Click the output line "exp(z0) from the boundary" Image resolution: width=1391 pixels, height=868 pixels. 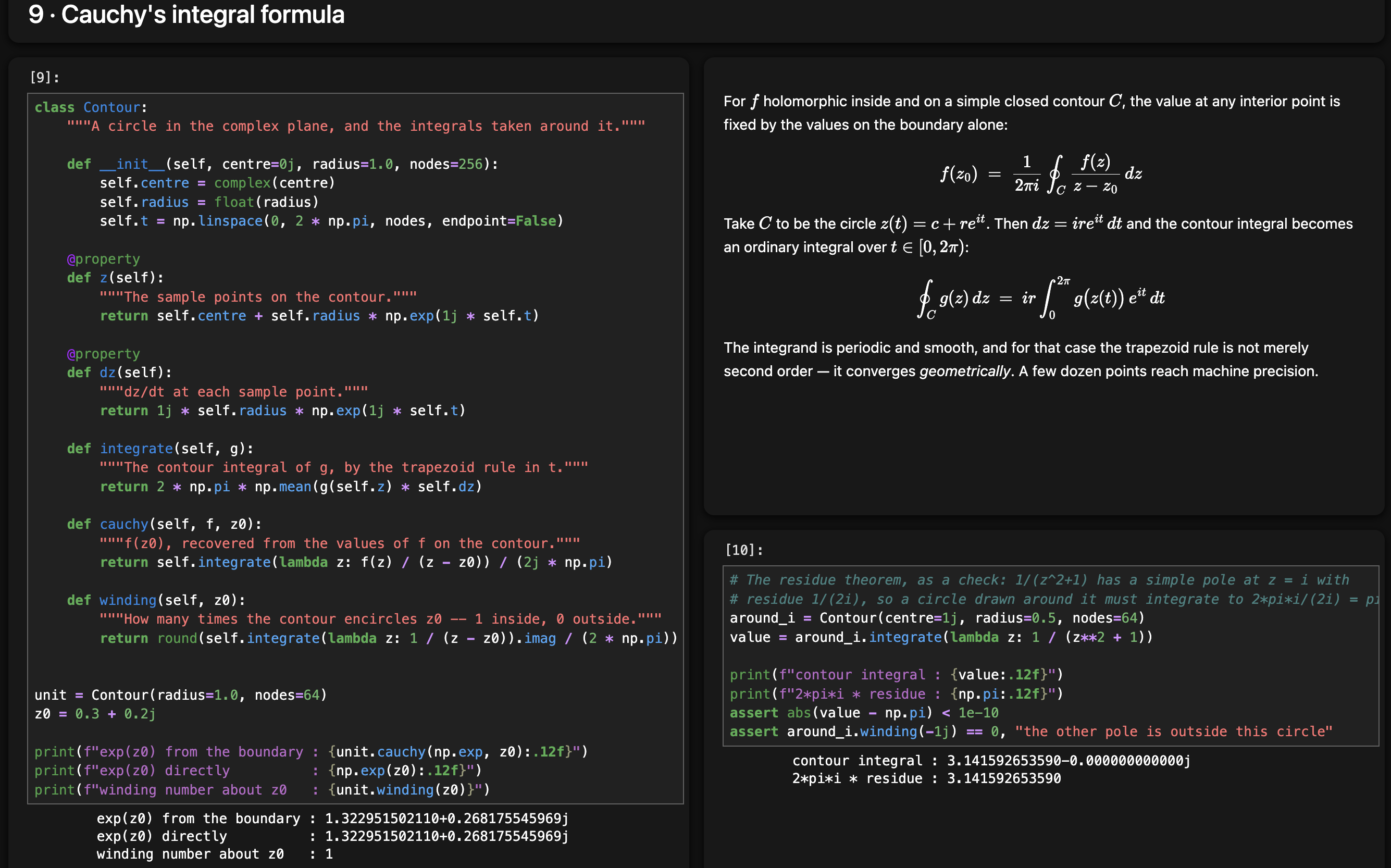tap(332, 818)
